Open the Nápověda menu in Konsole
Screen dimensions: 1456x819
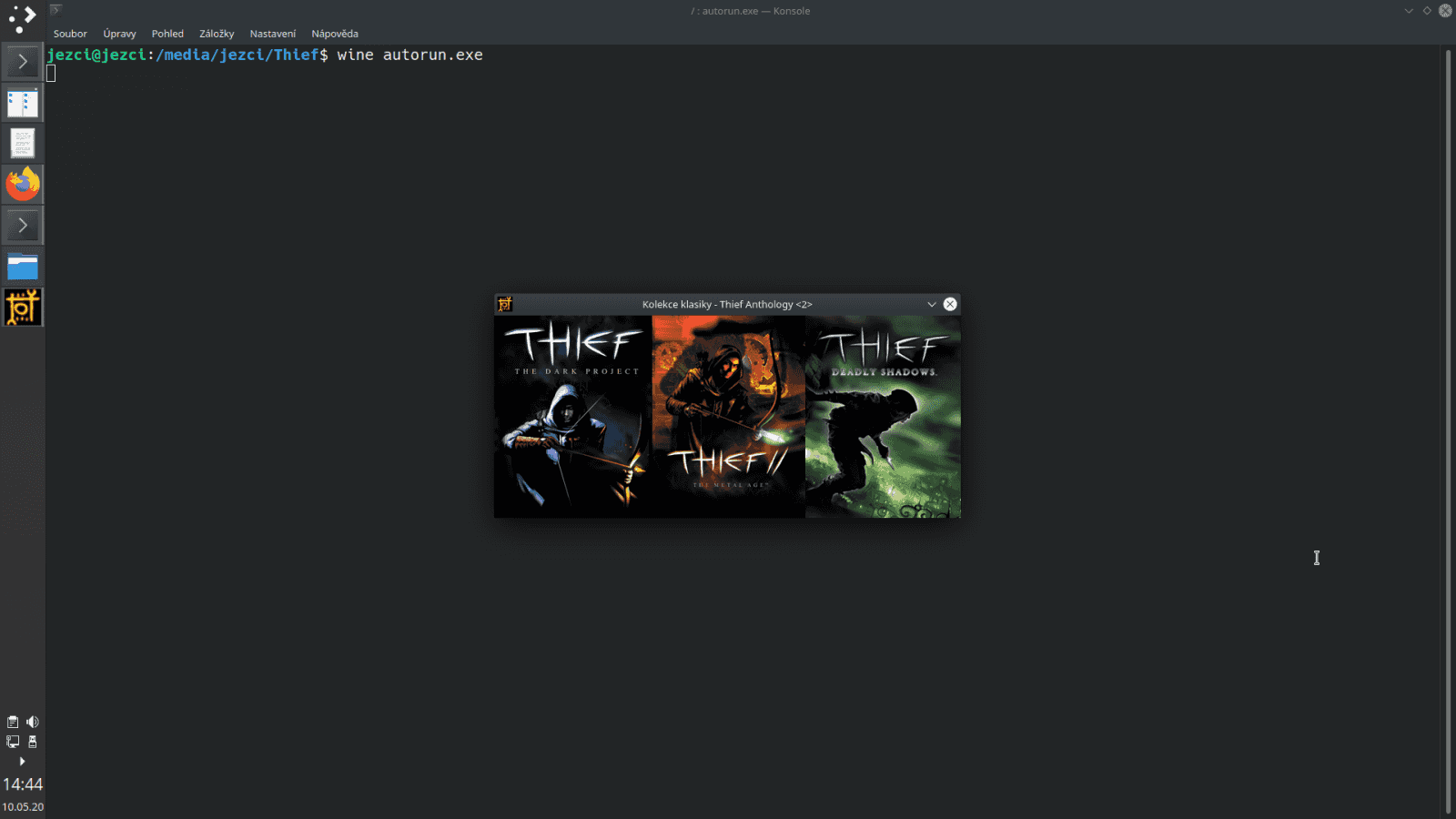pyautogui.click(x=334, y=33)
